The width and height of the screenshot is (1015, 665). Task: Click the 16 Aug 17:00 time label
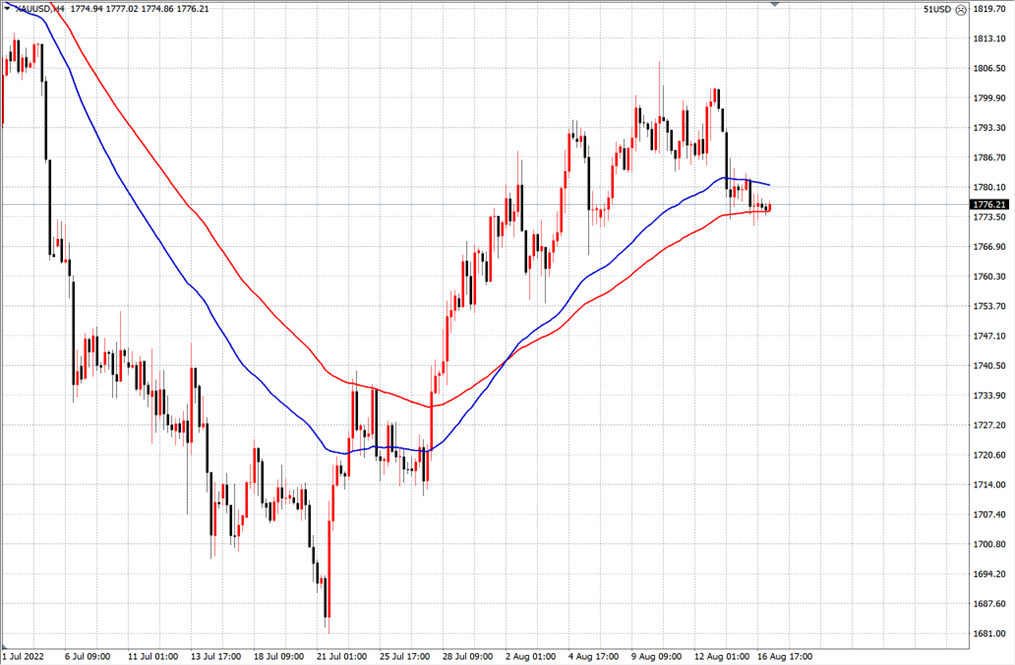coord(785,657)
